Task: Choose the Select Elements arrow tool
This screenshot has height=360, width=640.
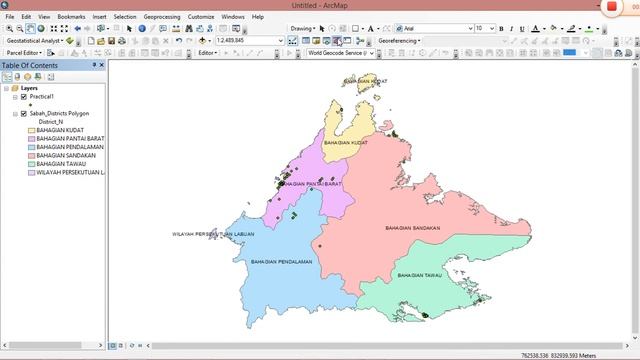Action: click(x=129, y=29)
